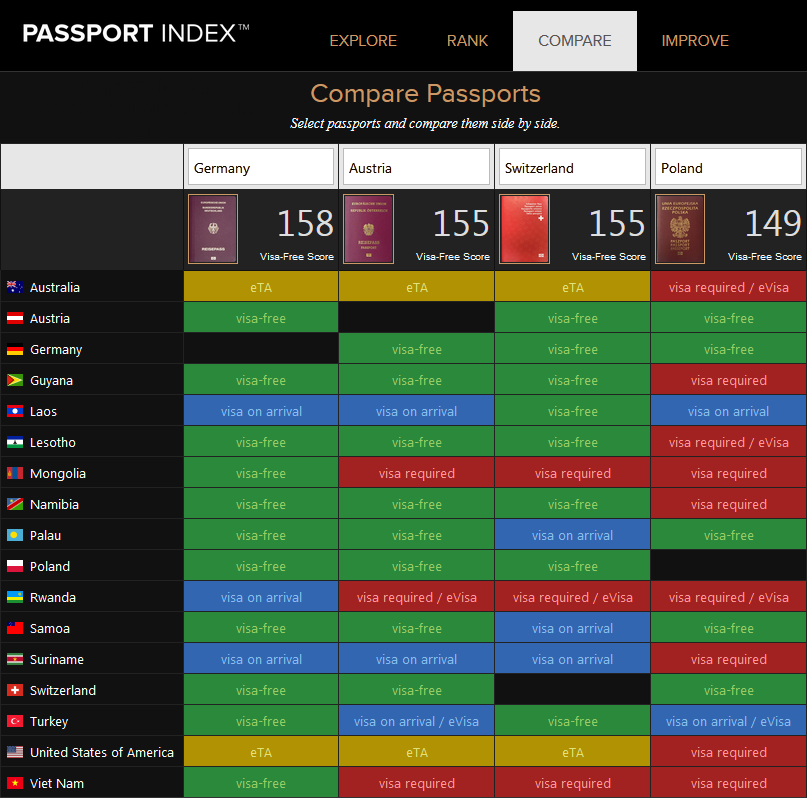Click the Poland passport cover image
The image size is (807, 798).
(680, 229)
